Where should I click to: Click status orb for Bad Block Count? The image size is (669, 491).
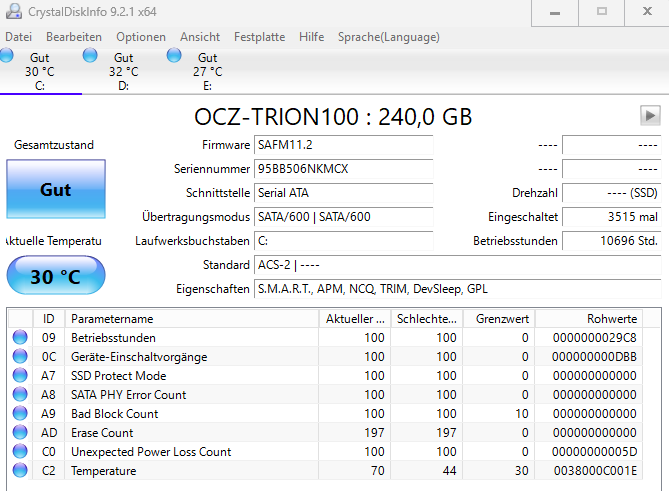tap(20, 413)
